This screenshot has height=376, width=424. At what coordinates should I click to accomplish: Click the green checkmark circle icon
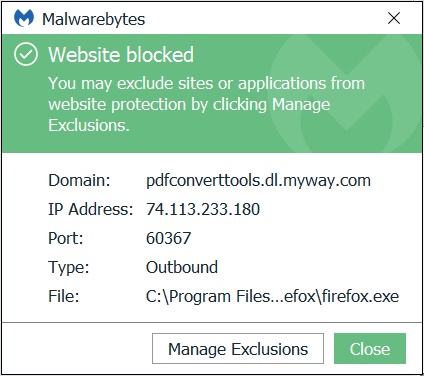pyautogui.click(x=26, y=54)
